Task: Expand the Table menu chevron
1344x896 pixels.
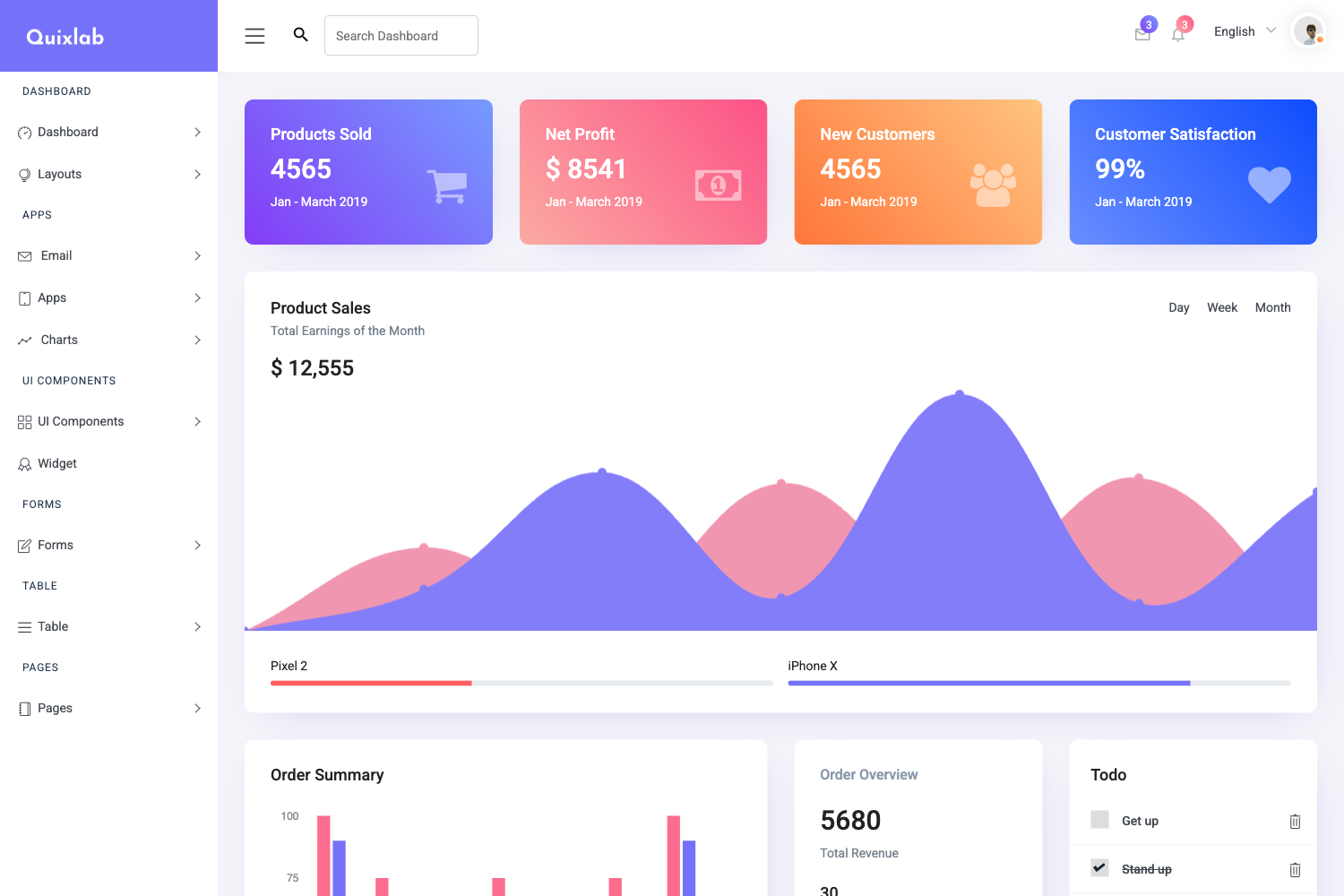Action: [197, 627]
